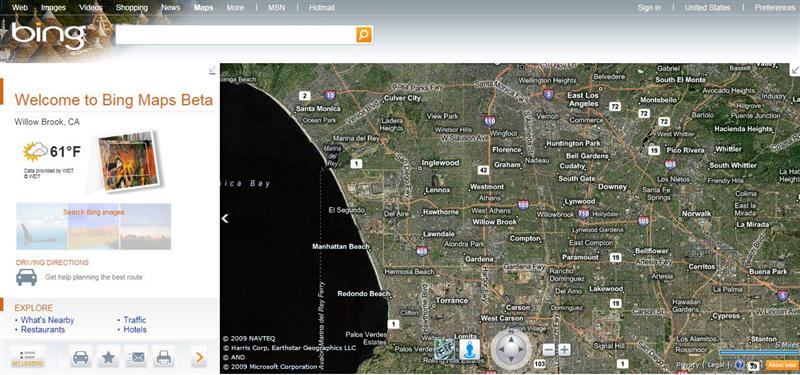The height and width of the screenshot is (375, 800).
Task: Click the large car icon under Driving Directions
Action: point(27,277)
